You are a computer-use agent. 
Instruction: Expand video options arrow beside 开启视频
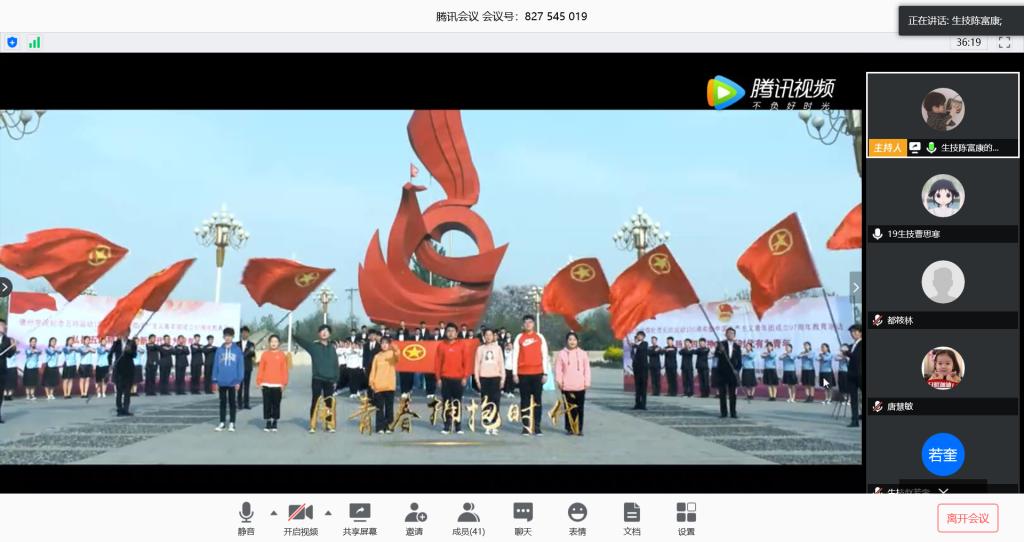328,513
